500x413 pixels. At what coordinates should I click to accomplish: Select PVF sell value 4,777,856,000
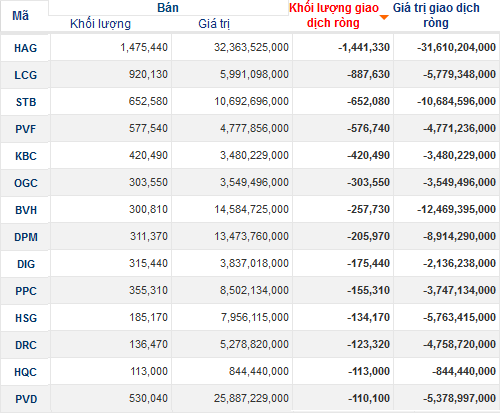click(254, 128)
